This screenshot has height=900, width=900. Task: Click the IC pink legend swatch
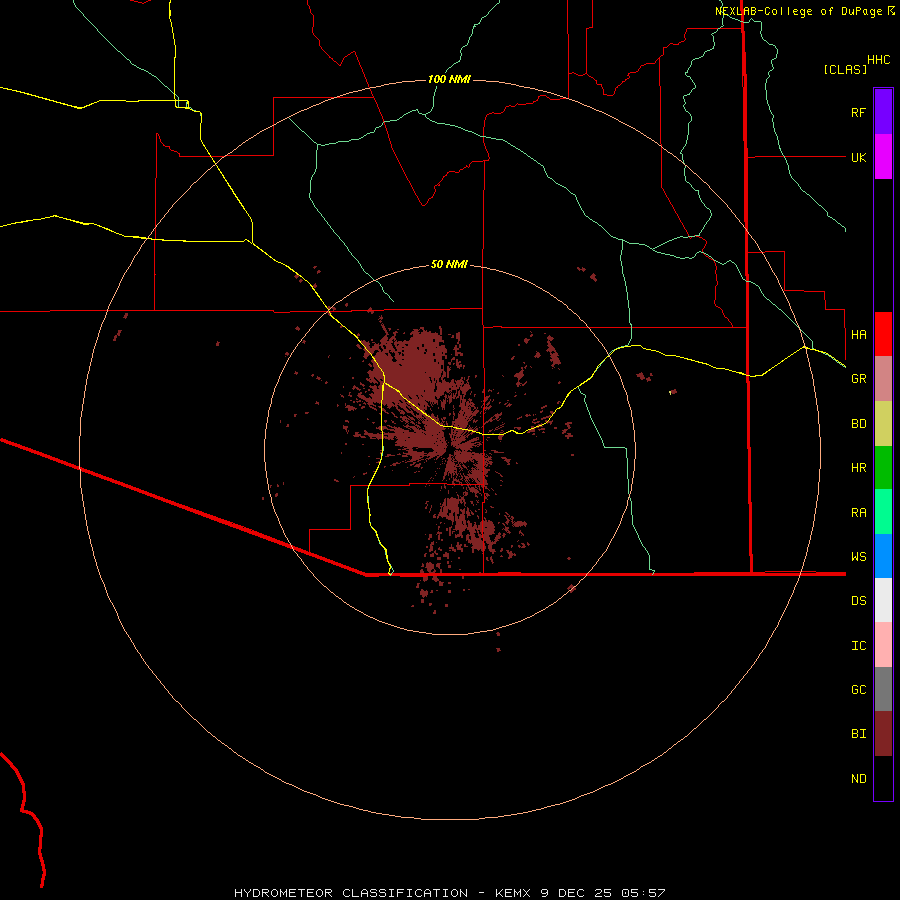click(x=883, y=645)
